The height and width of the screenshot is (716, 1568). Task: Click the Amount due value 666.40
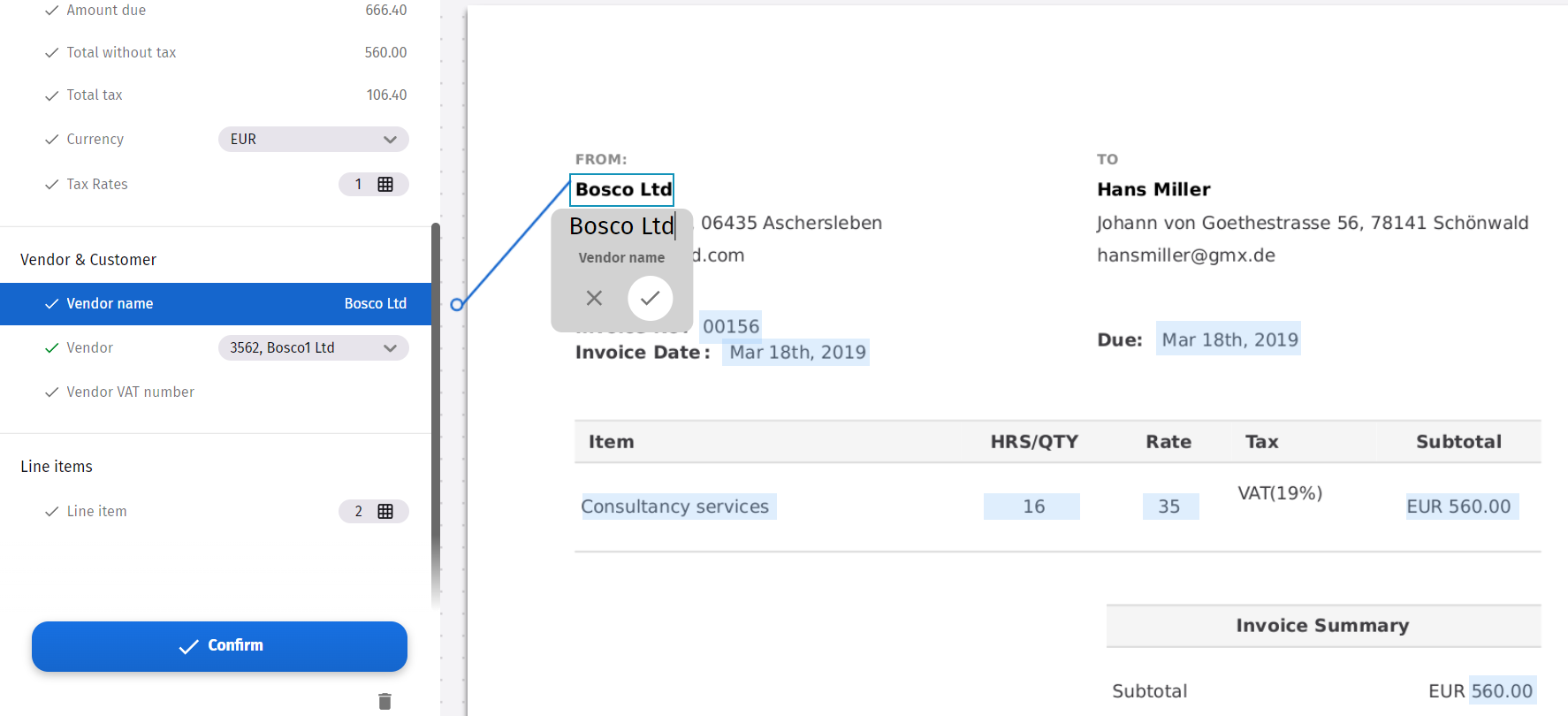pos(386,10)
